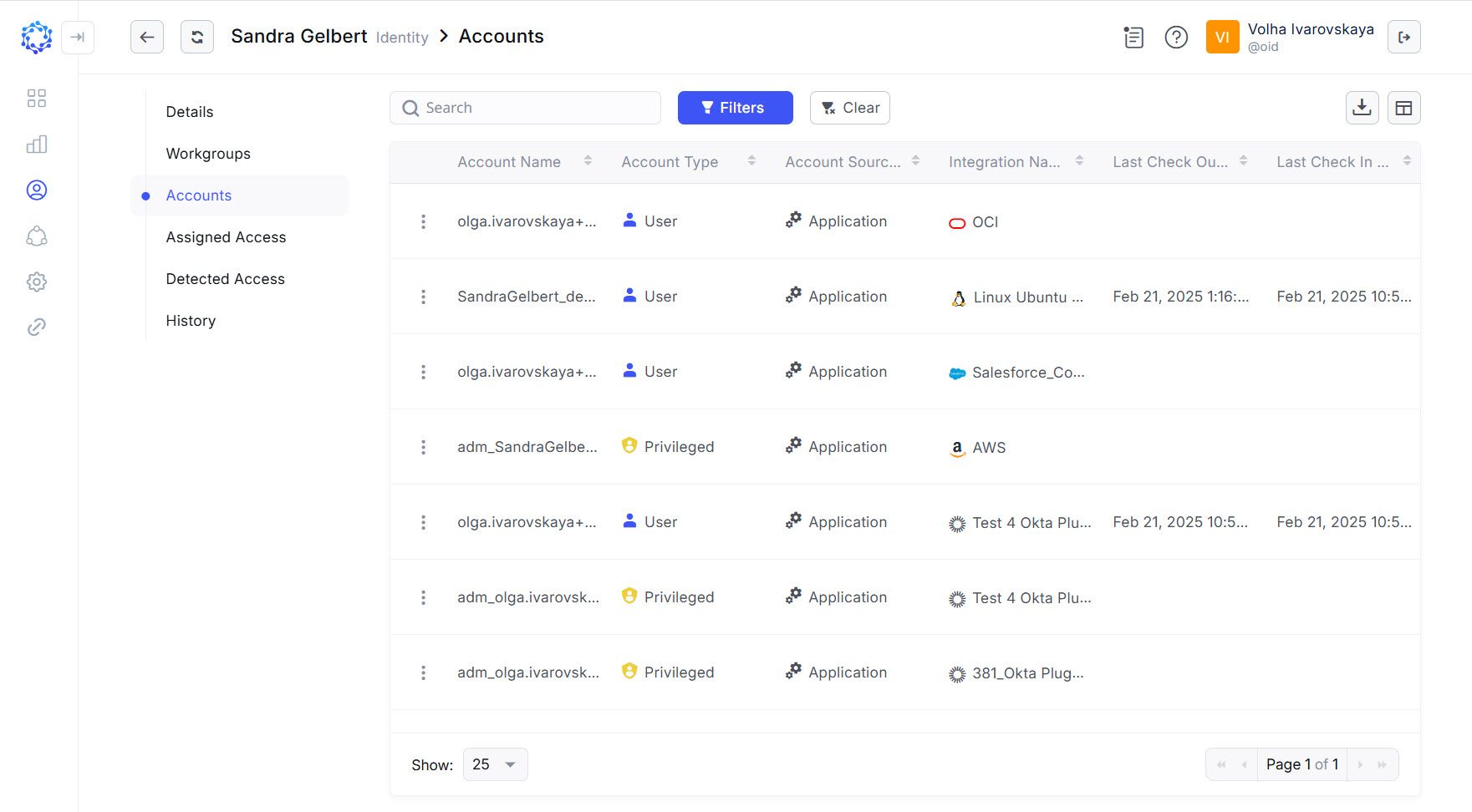The width and height of the screenshot is (1472, 812).
Task: Open the Dashboard grid icon in sidebar
Action: tap(37, 98)
